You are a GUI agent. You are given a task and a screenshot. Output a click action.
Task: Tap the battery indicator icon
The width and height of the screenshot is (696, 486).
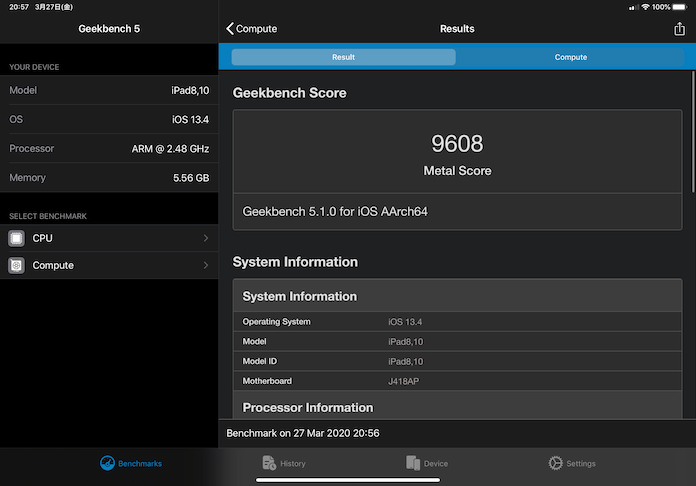pyautogui.click(x=680, y=7)
